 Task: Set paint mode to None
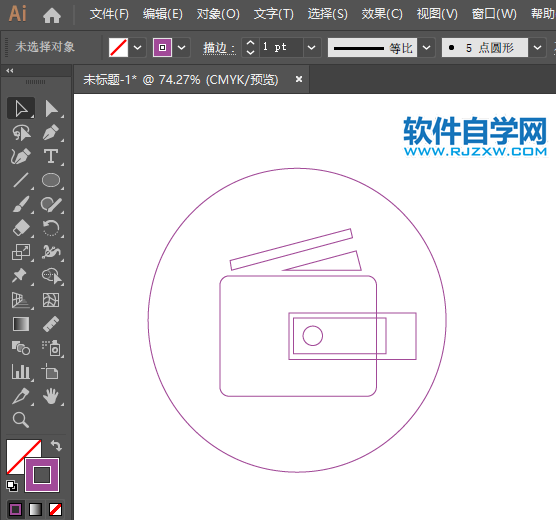(x=55, y=510)
